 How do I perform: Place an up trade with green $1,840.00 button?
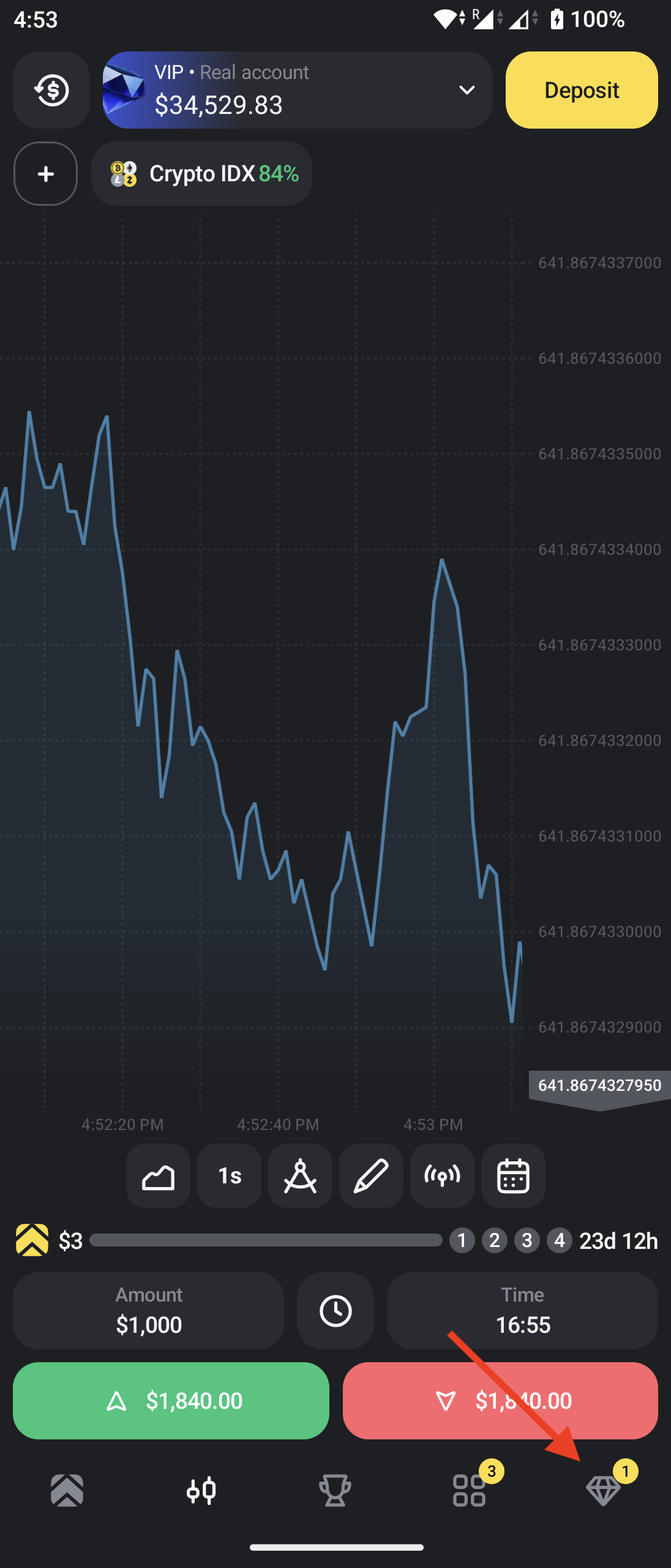[171, 1401]
